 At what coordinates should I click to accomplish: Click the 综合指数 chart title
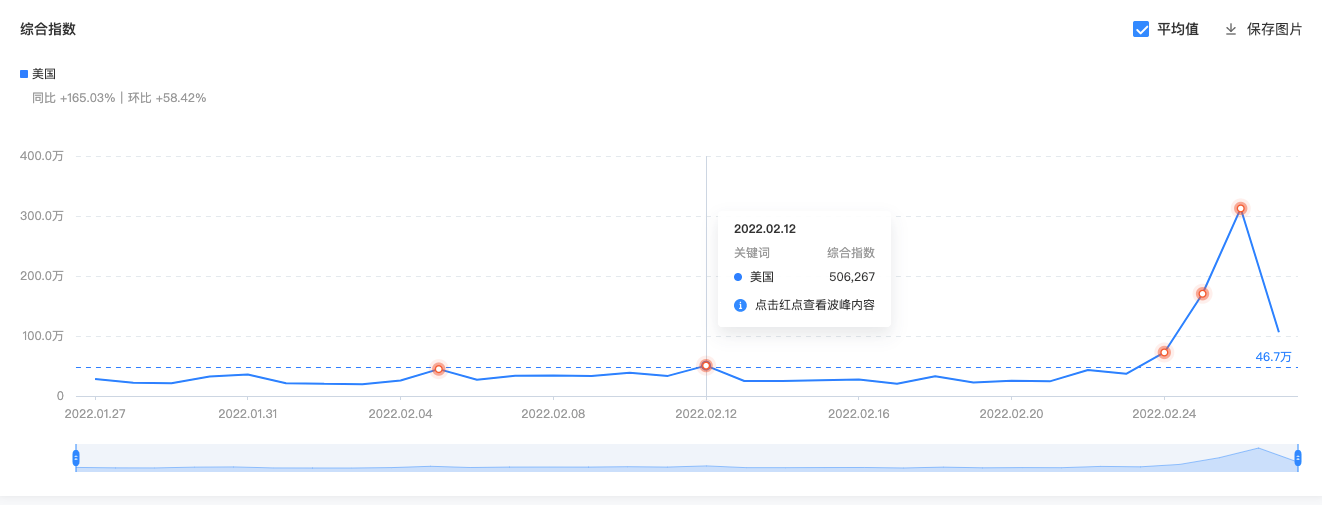48,29
